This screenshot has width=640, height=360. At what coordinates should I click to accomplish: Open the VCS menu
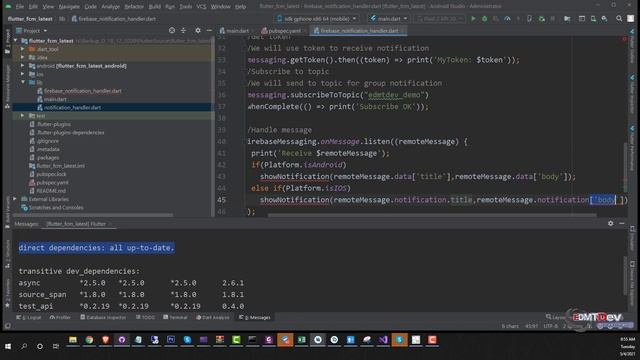coord(201,7)
